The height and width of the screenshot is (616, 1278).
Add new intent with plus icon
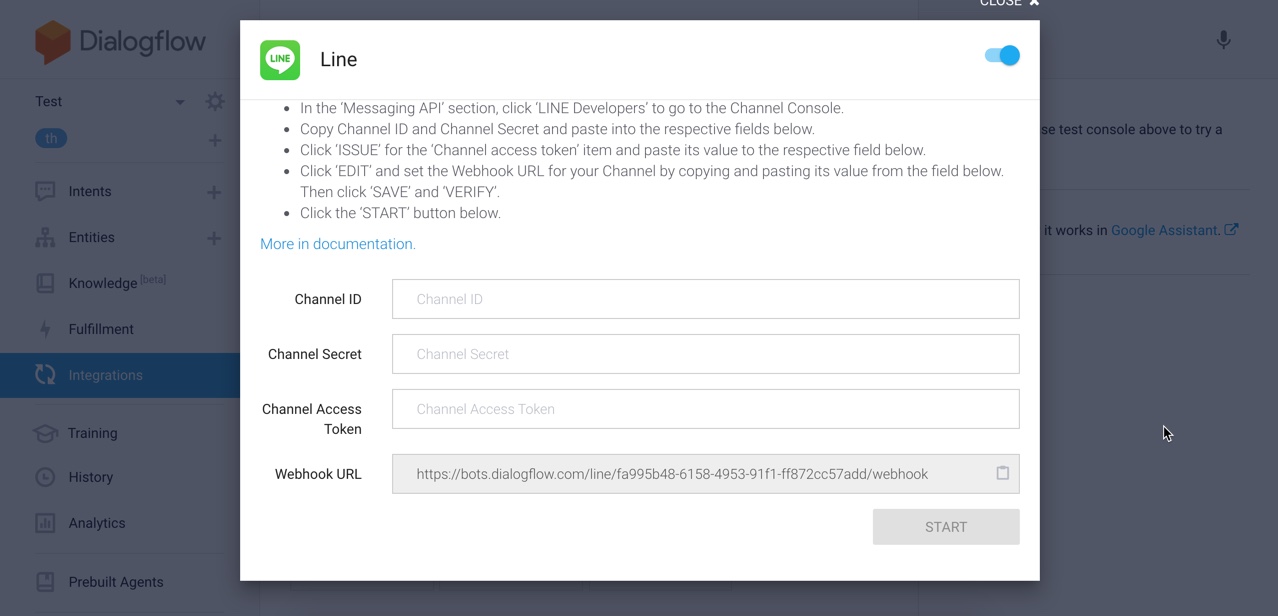pos(214,192)
